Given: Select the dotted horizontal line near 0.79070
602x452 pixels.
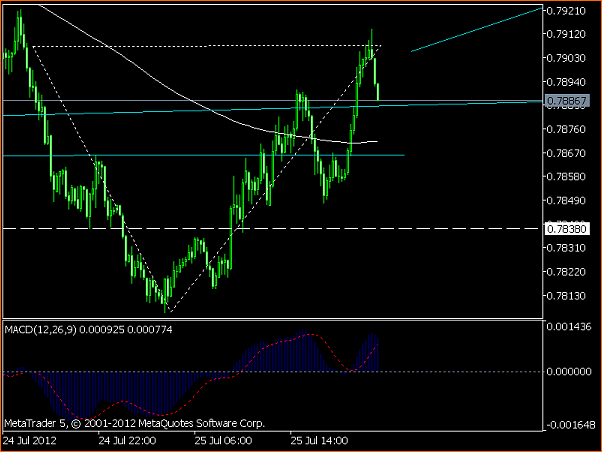Looking at the screenshot, I should 207,46.
